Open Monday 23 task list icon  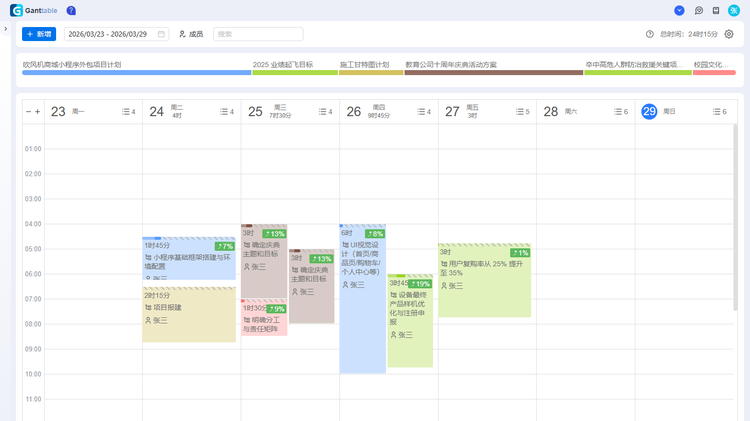(x=129, y=112)
